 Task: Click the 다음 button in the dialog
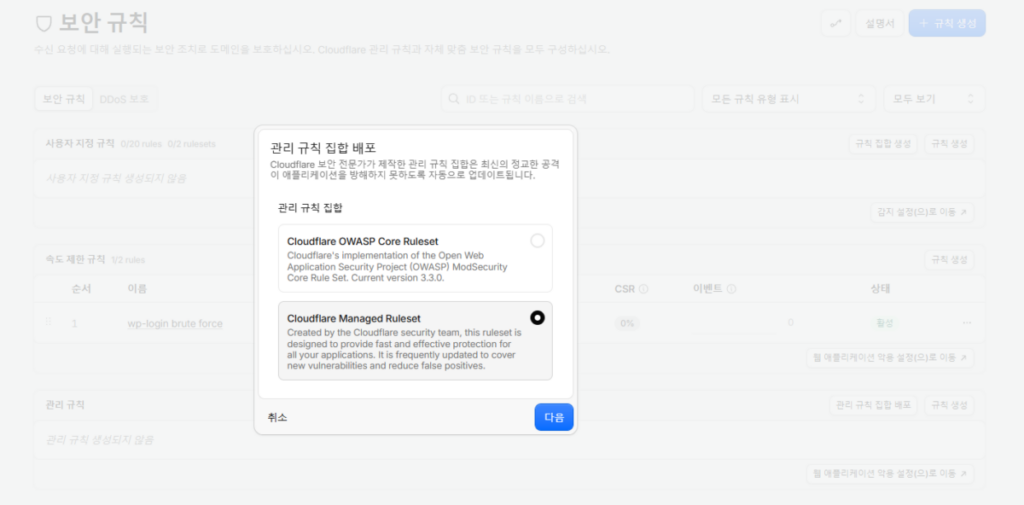pos(554,417)
